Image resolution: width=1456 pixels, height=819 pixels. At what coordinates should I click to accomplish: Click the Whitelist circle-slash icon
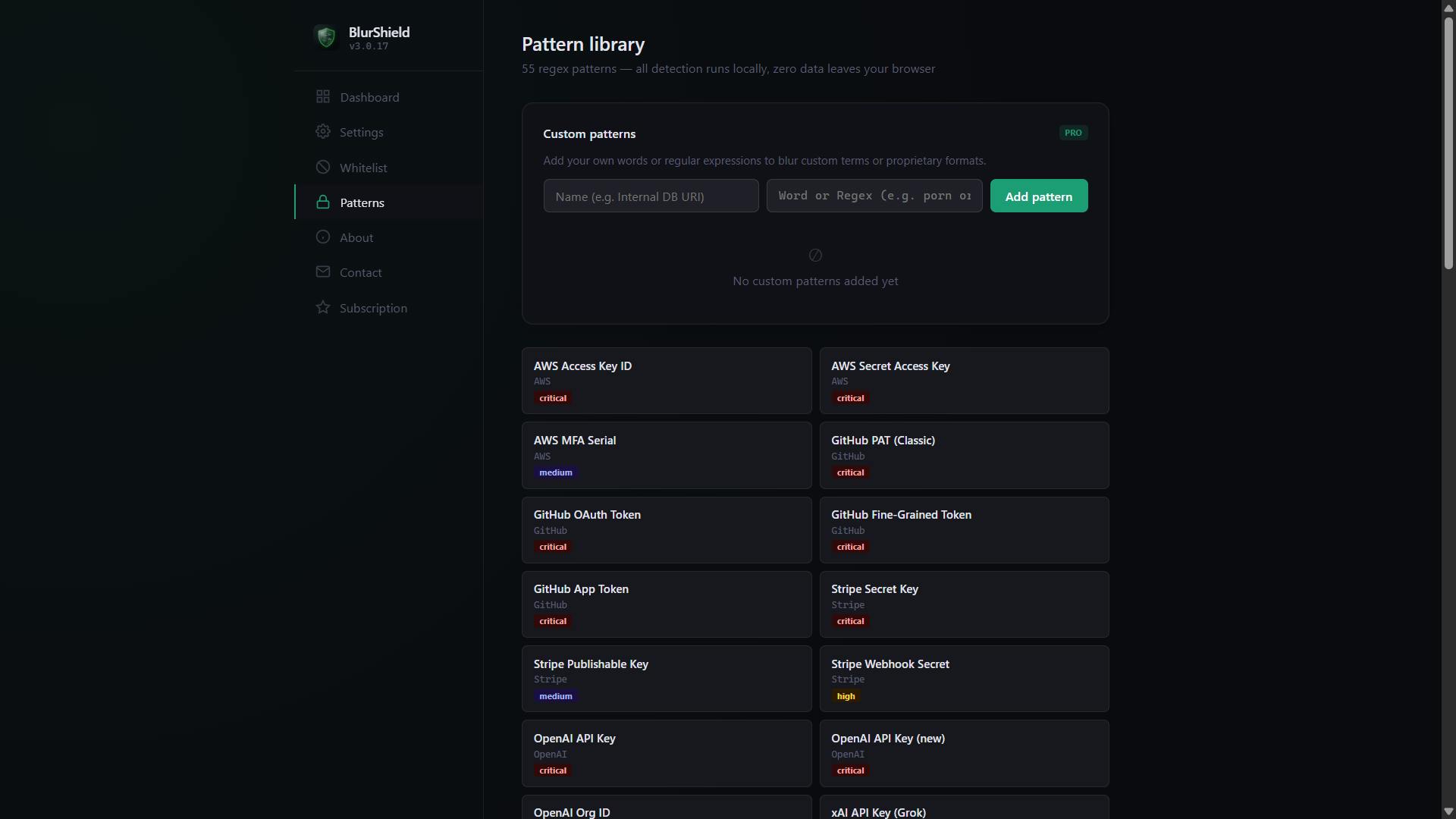pos(323,168)
